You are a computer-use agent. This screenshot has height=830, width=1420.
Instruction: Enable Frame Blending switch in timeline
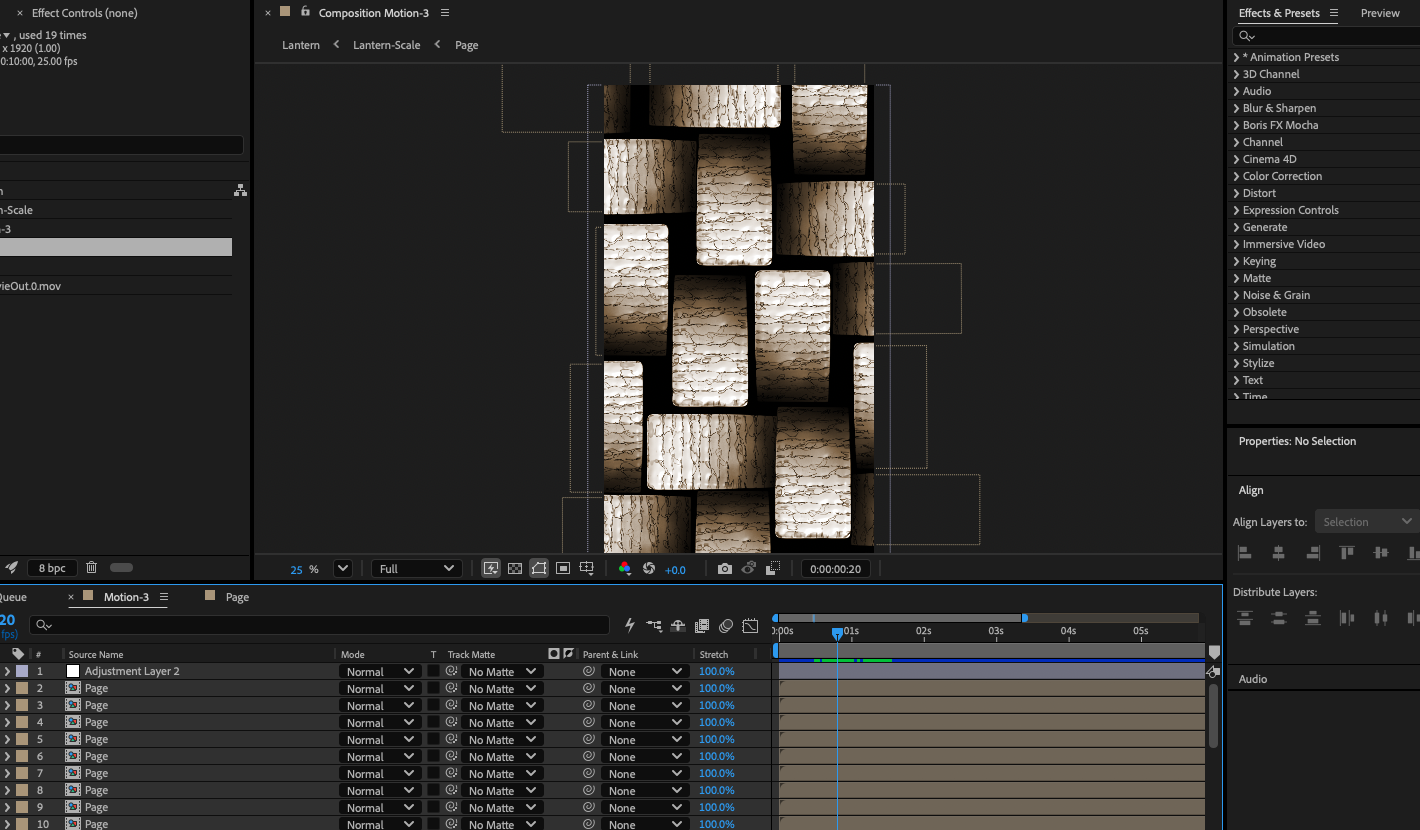pyautogui.click(x=702, y=625)
